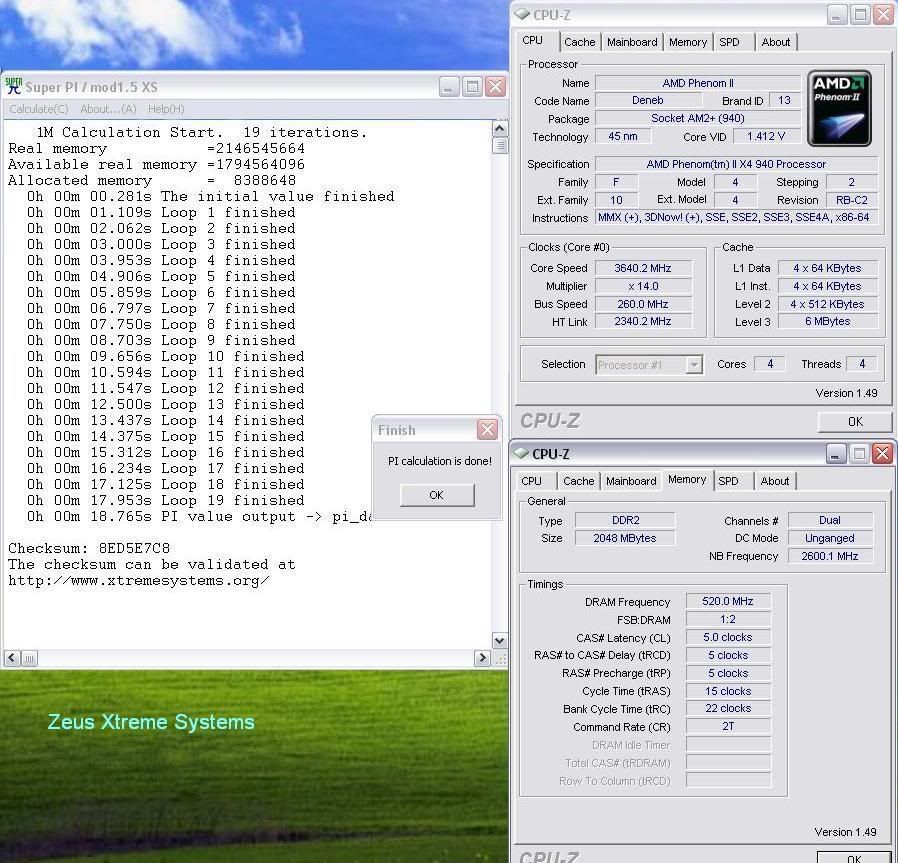Image resolution: width=898 pixels, height=863 pixels.
Task: Click the HT Link value 2340.2 MHz
Action: click(643, 321)
